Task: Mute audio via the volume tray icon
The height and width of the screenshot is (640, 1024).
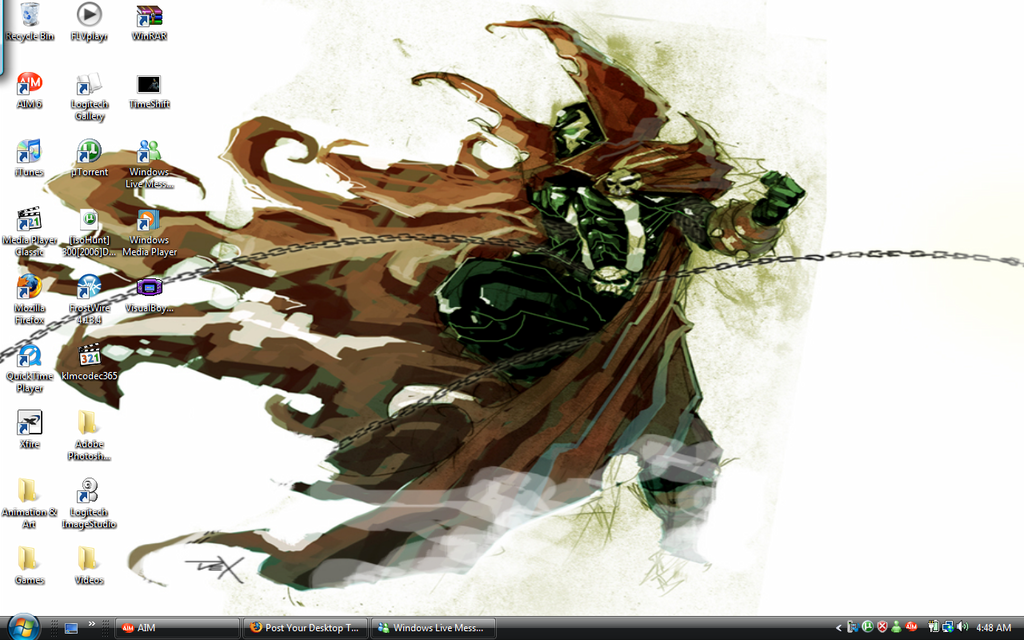Action: pos(961,628)
